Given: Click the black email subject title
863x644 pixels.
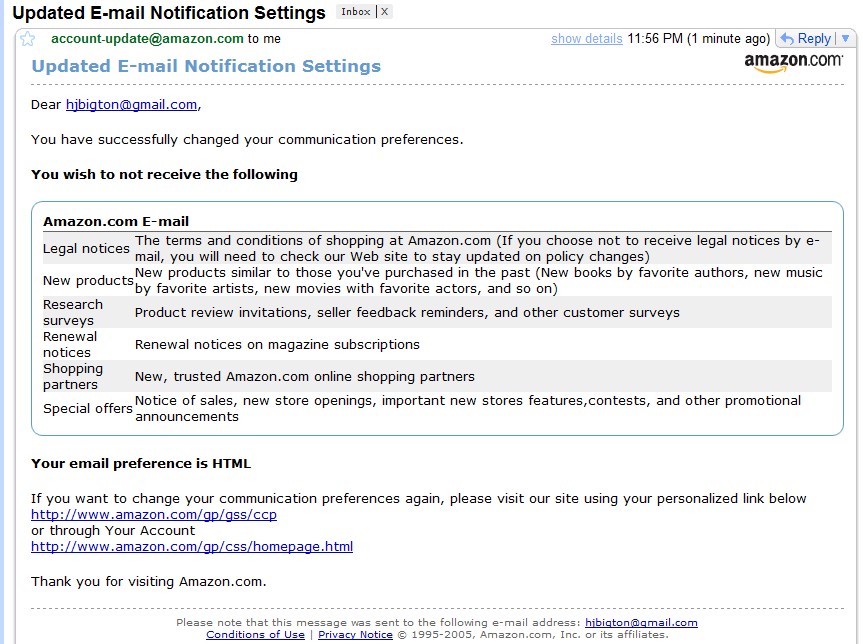Looking at the screenshot, I should click(x=169, y=12).
